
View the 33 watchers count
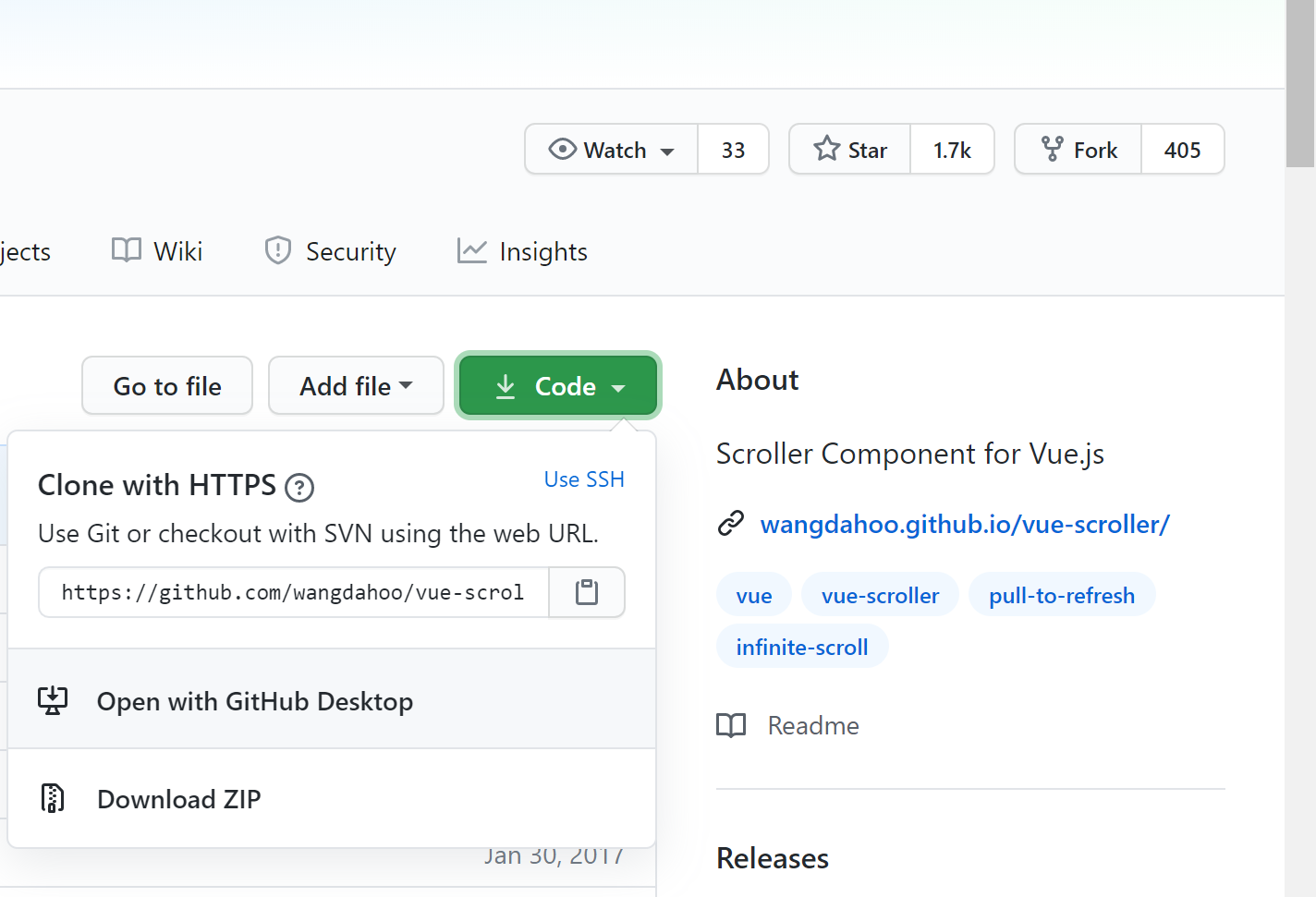coord(734,150)
